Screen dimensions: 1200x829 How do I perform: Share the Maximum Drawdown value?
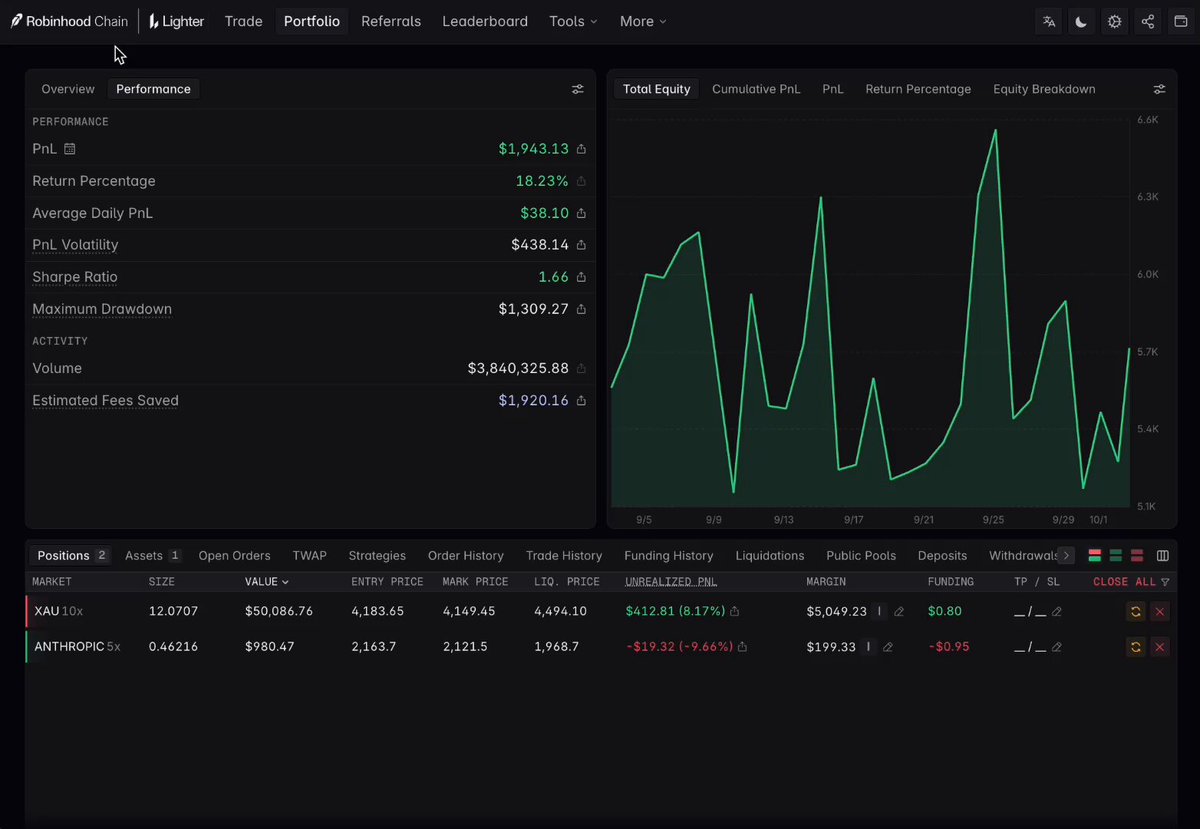click(581, 309)
